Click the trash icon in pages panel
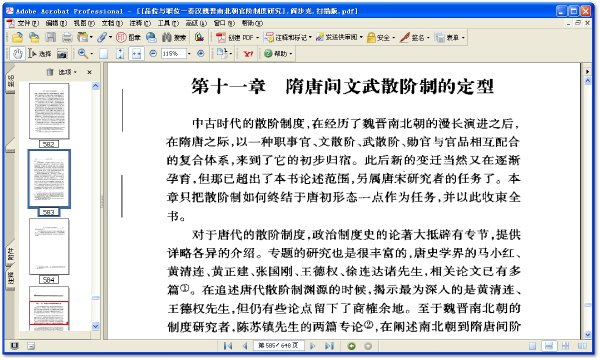 tap(50, 72)
